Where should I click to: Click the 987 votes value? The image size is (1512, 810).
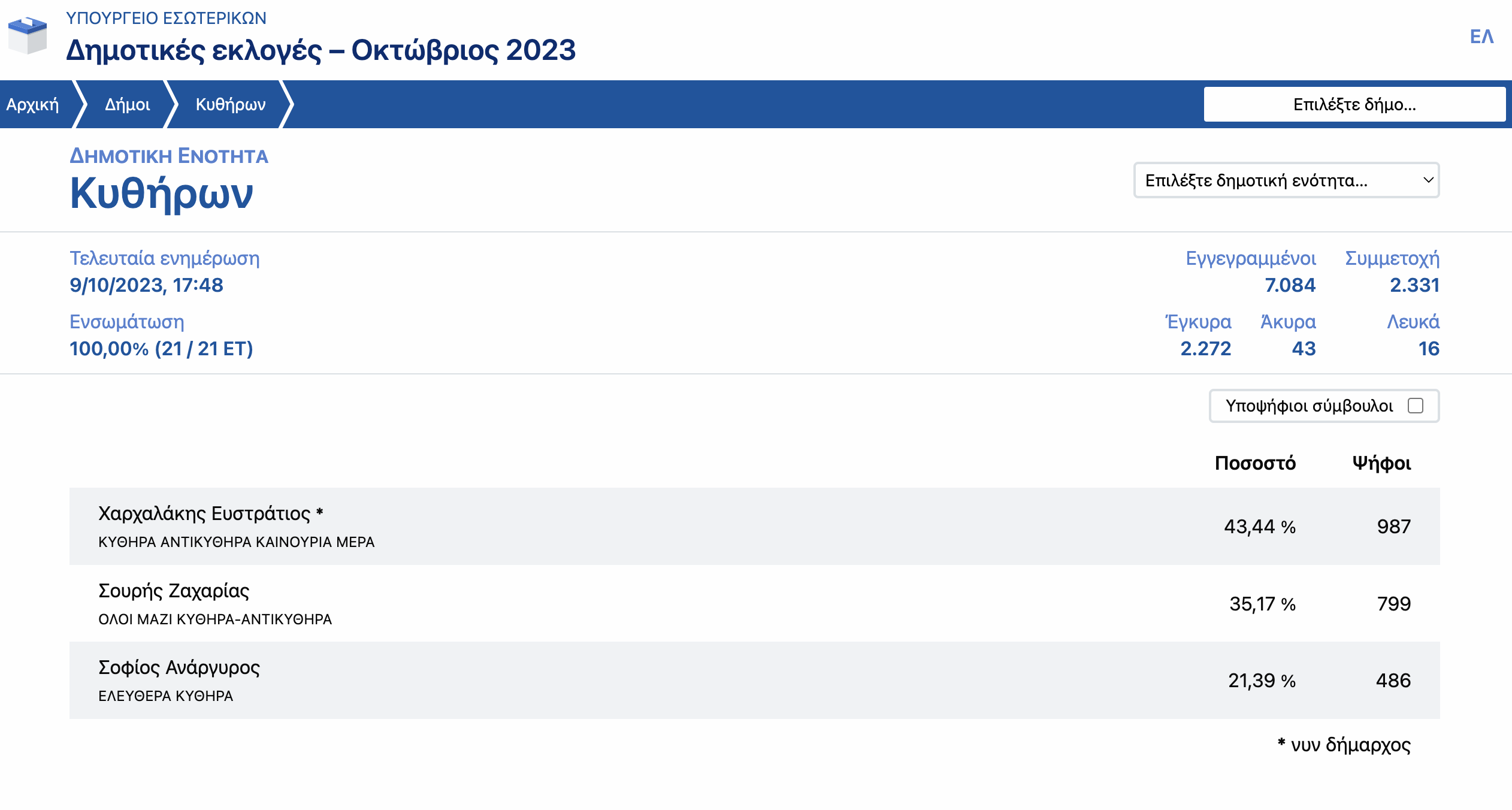pos(1393,527)
